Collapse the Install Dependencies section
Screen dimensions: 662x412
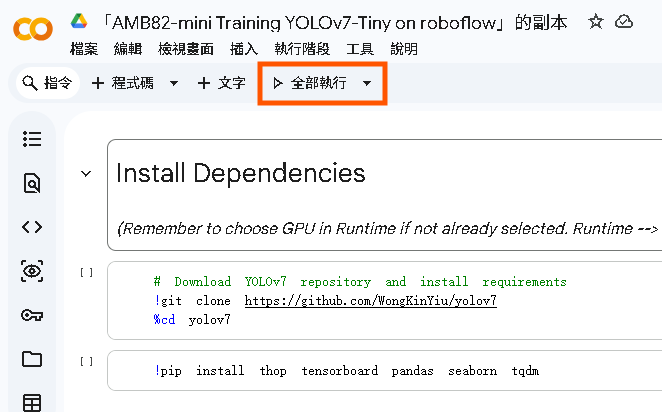86,173
